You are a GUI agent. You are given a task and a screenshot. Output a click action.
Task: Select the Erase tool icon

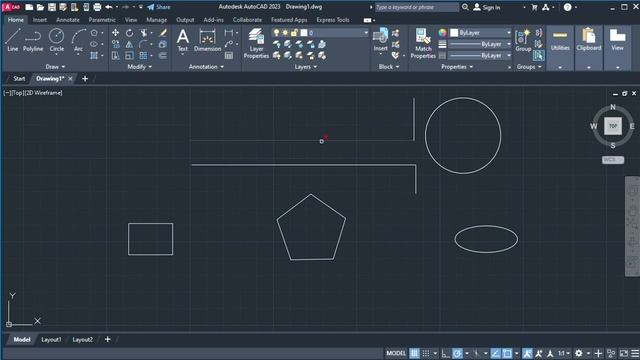coord(163,33)
